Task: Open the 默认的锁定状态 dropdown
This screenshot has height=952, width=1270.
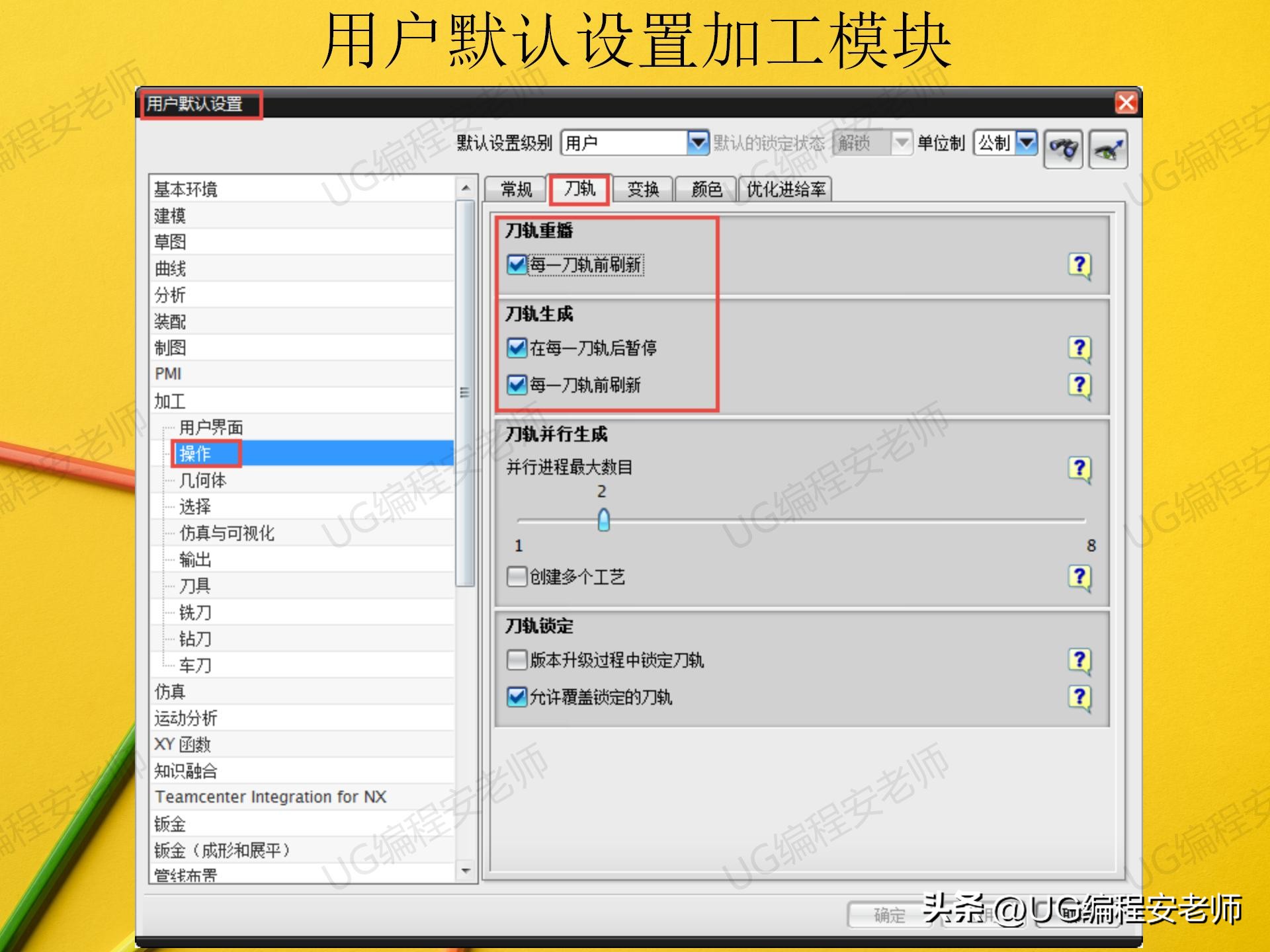Action: (902, 142)
